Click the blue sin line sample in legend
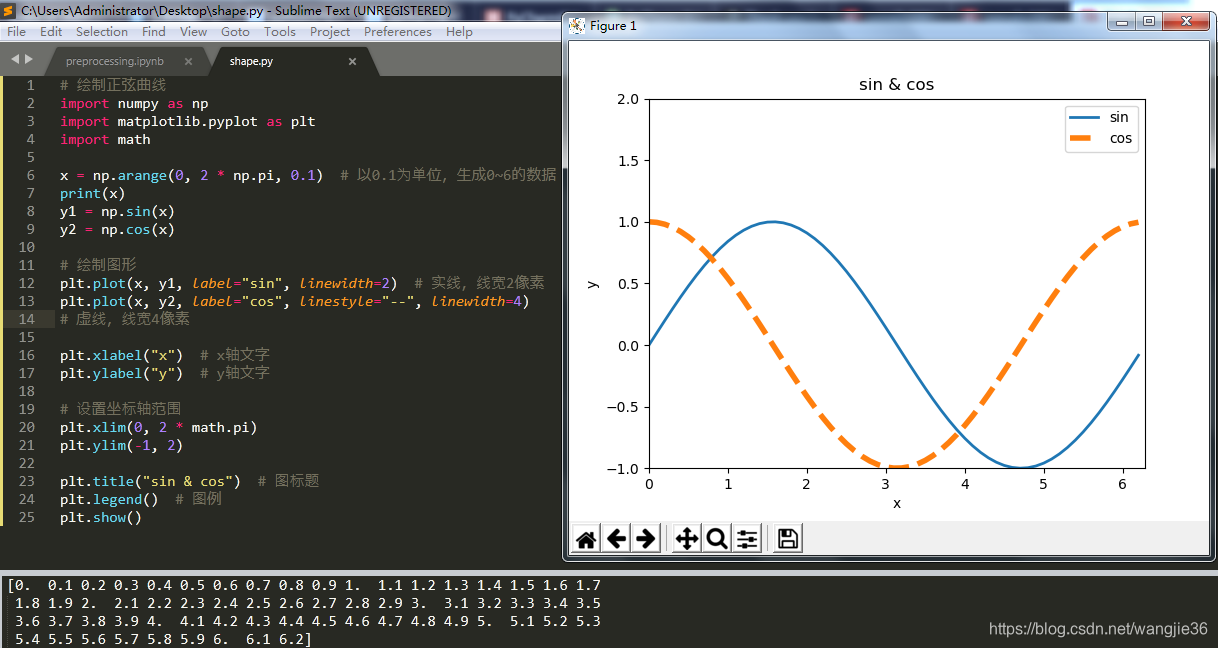Image resolution: width=1218 pixels, height=648 pixels. pyautogui.click(x=1084, y=118)
